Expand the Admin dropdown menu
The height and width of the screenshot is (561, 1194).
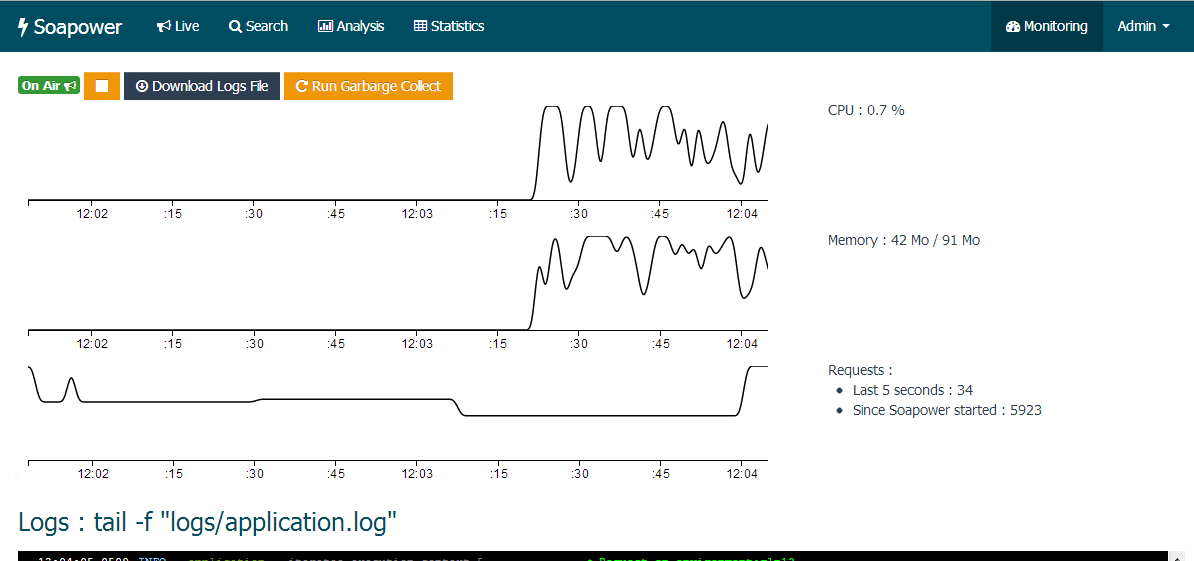tap(1144, 26)
